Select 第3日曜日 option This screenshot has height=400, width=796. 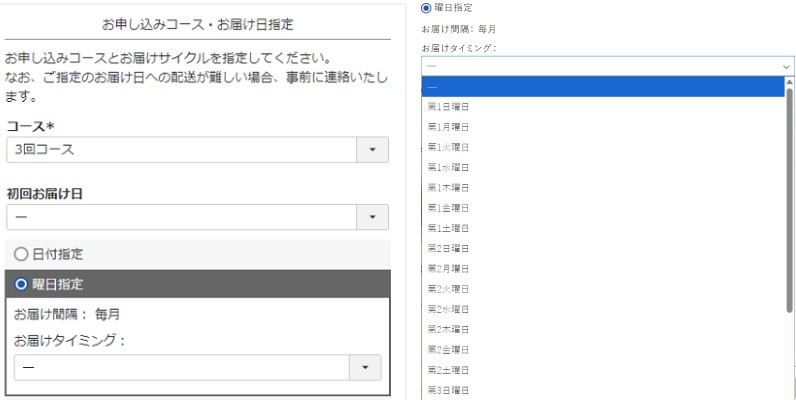tap(448, 389)
